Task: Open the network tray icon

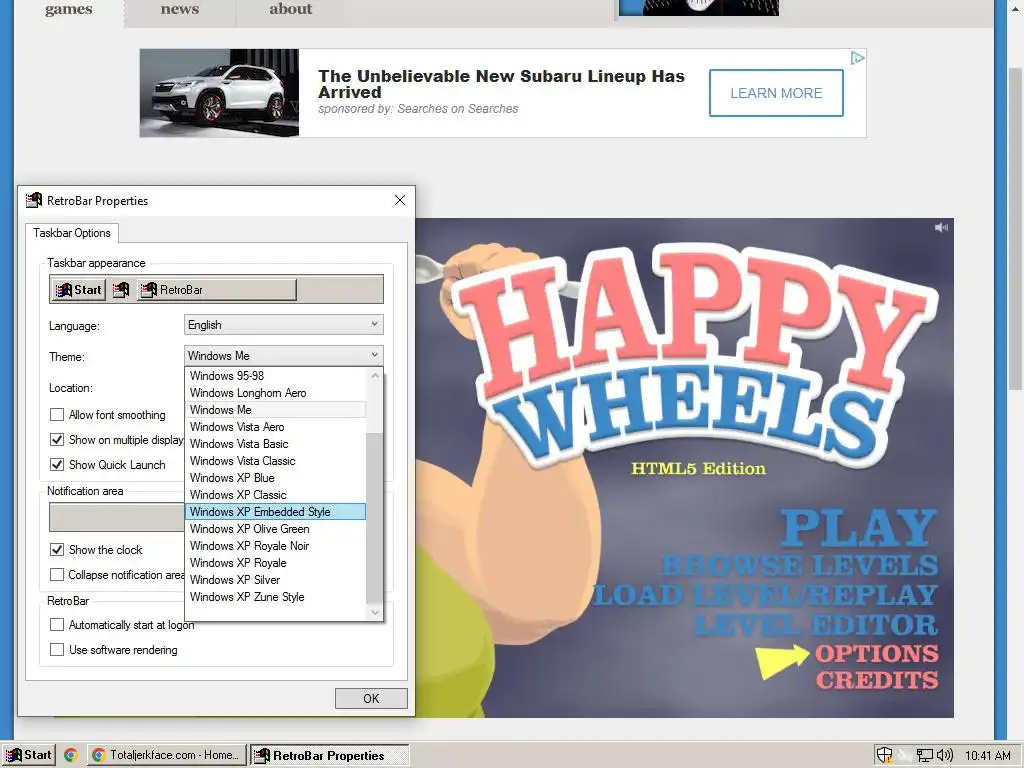Action: tap(924, 755)
